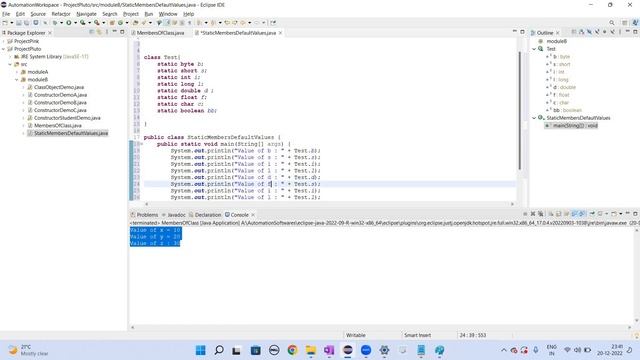Open the Source menu

coord(38,14)
